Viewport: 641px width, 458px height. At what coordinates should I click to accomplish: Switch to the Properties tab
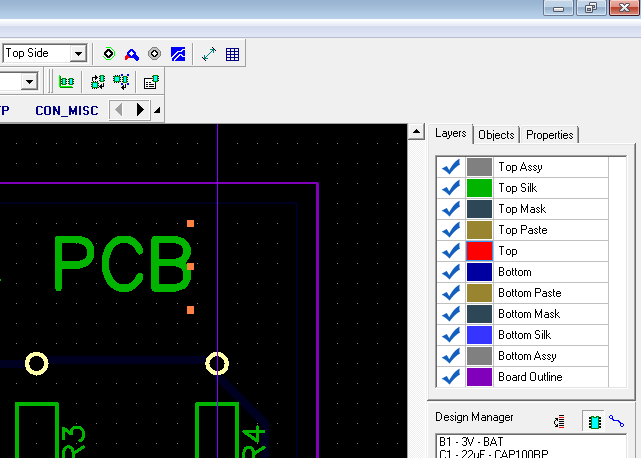point(549,135)
